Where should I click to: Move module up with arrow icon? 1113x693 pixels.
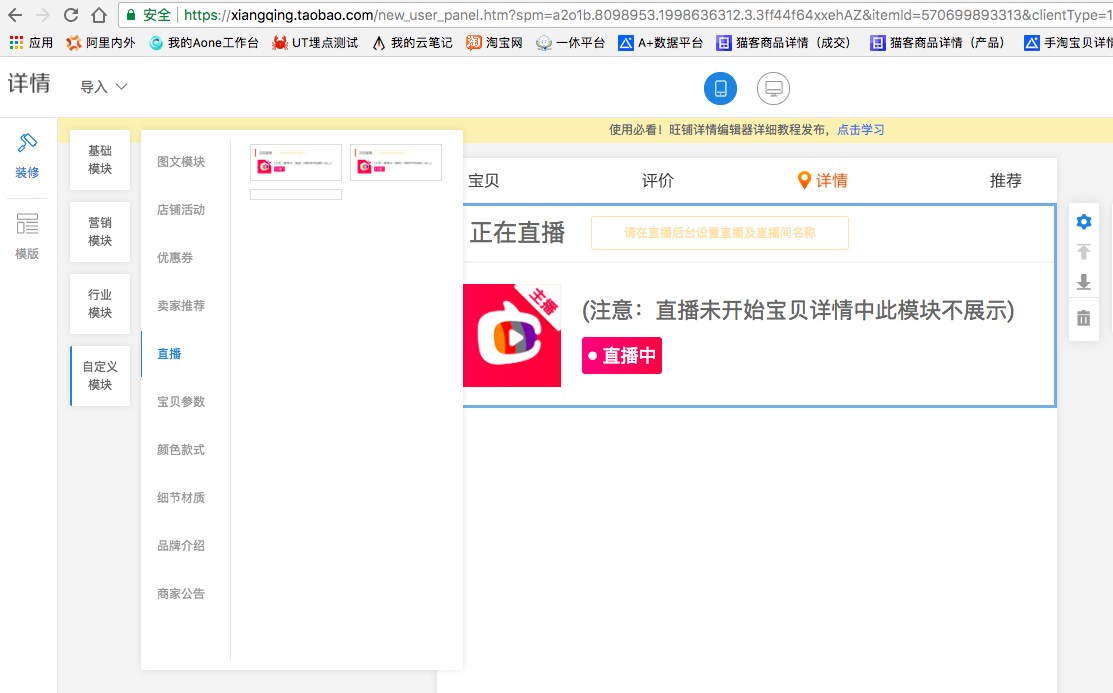(1083, 252)
